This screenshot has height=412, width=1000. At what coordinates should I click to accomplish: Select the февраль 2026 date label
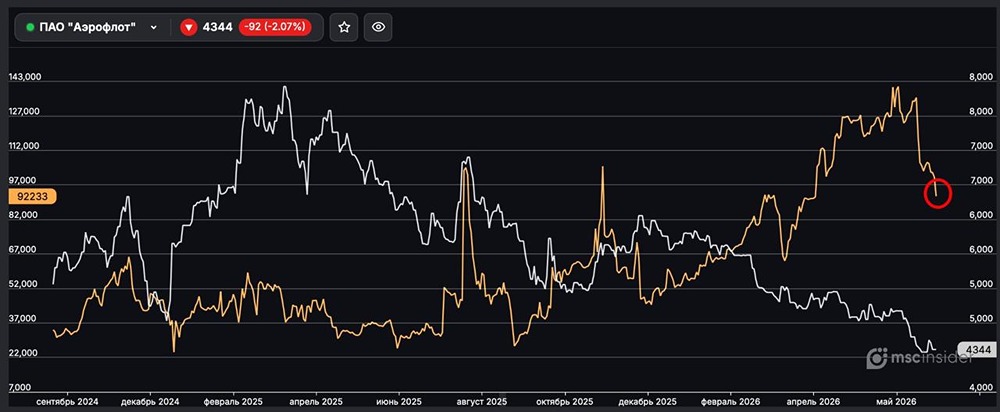click(731, 402)
